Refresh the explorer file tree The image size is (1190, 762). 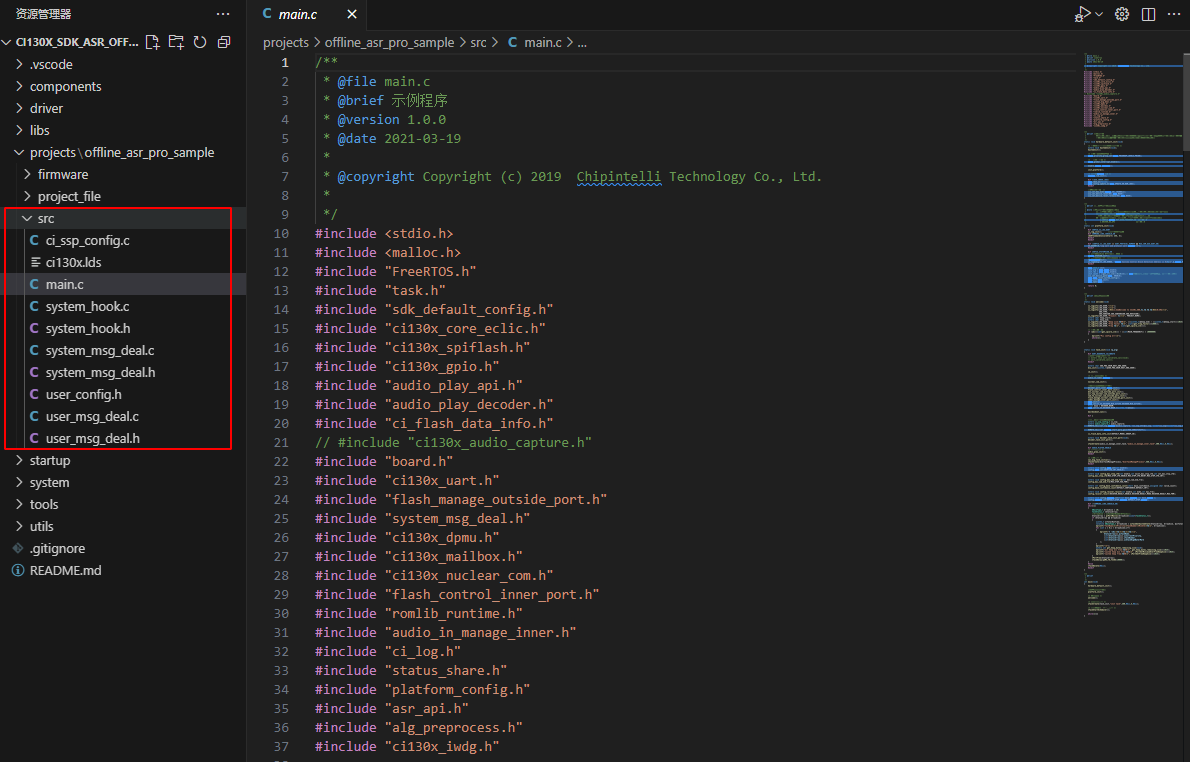click(200, 42)
